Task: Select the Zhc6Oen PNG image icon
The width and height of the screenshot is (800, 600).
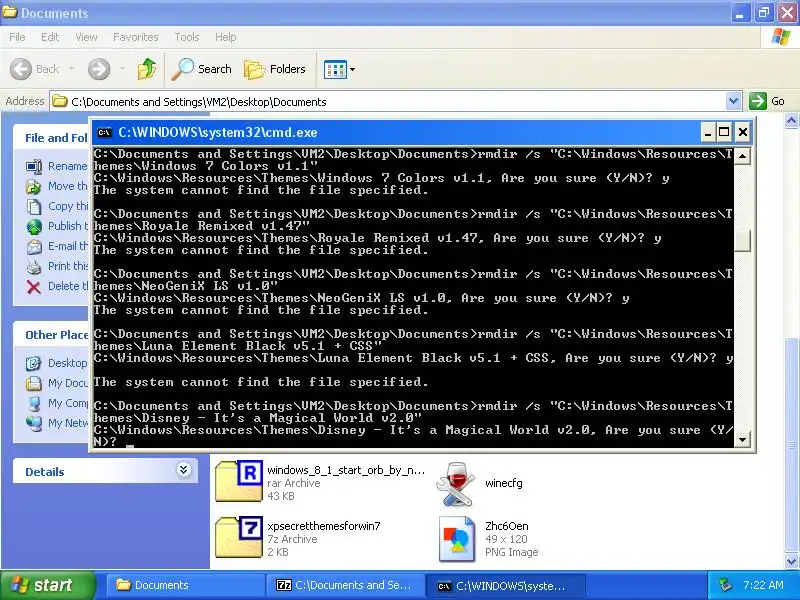Action: pyautogui.click(x=457, y=539)
